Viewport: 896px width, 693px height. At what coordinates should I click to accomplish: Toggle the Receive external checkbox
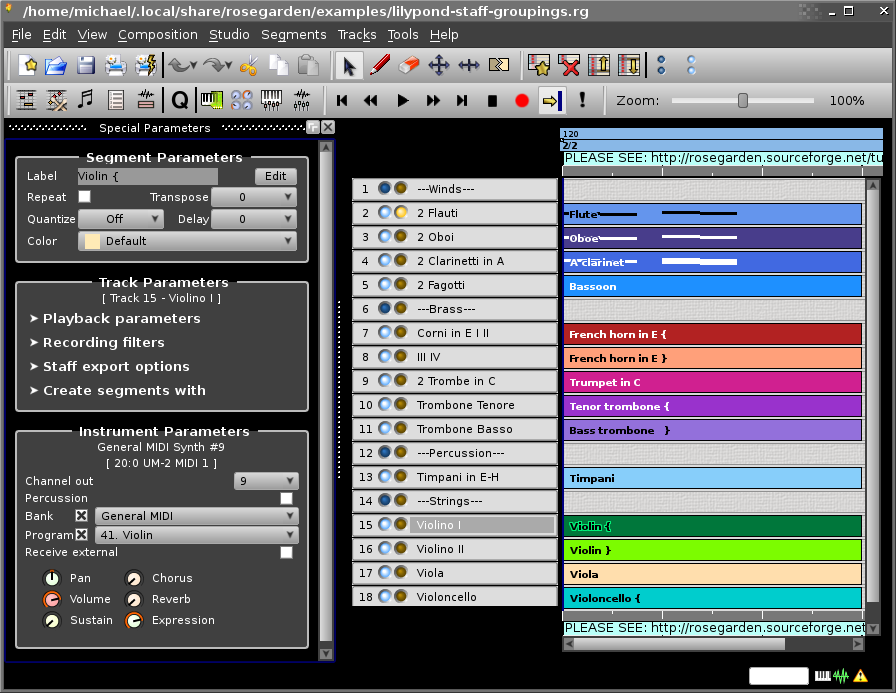point(287,552)
